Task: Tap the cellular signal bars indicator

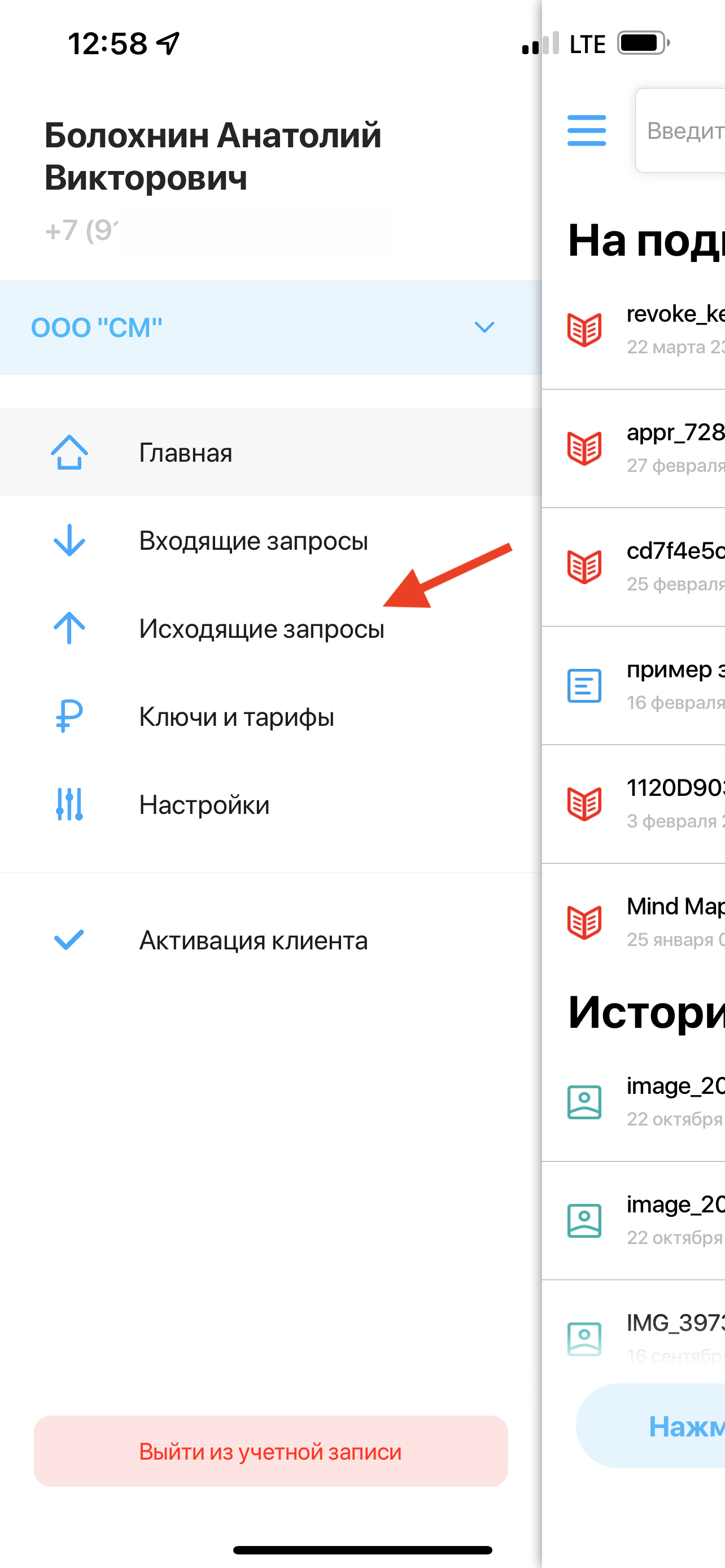Action: click(x=540, y=43)
